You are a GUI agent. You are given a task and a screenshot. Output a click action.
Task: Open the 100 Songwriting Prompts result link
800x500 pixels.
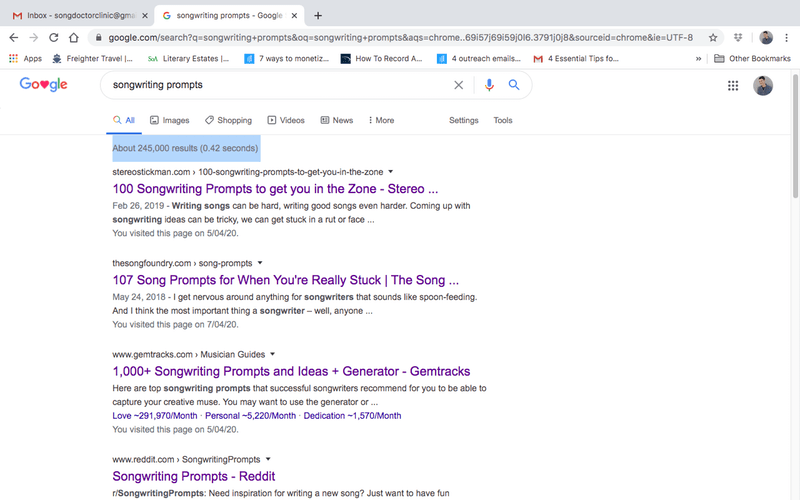coord(275,188)
